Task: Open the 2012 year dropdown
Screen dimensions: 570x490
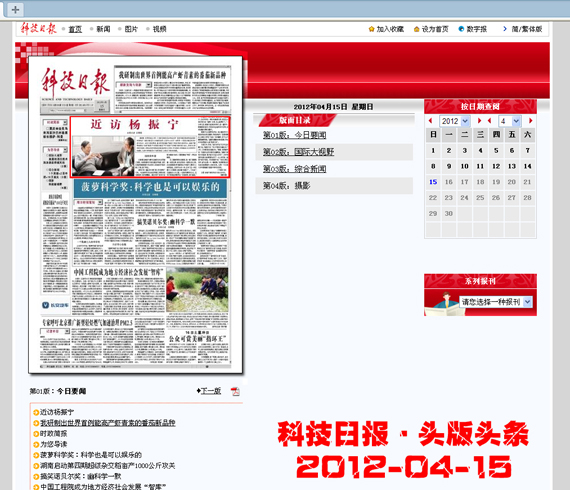Action: pos(455,121)
